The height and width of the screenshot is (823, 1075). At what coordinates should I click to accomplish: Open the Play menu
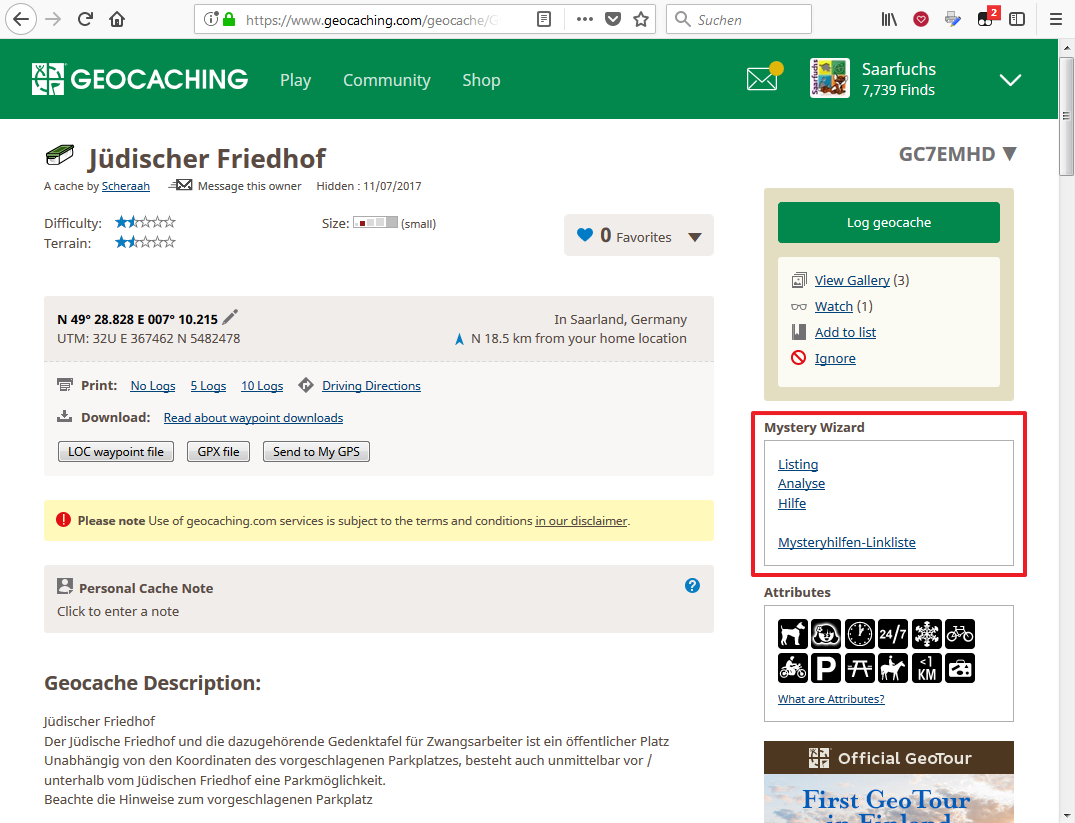click(x=295, y=80)
